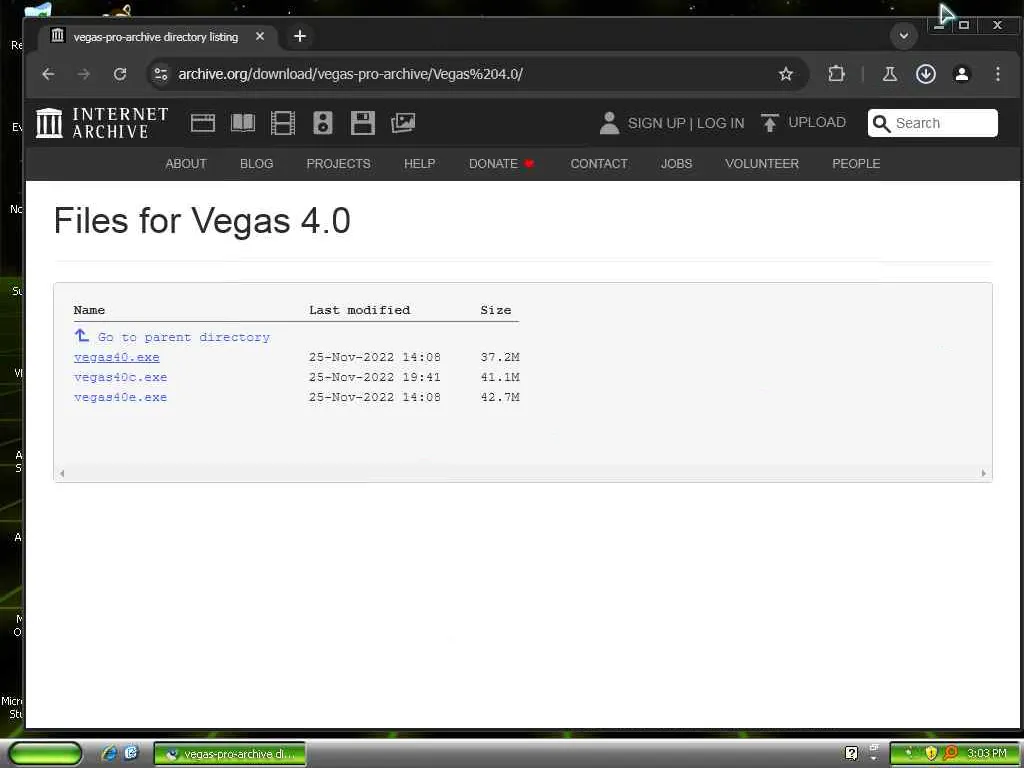Screen dimensions: 1024x768
Task: Open a new tab with plus button
Action: pyautogui.click(x=300, y=36)
